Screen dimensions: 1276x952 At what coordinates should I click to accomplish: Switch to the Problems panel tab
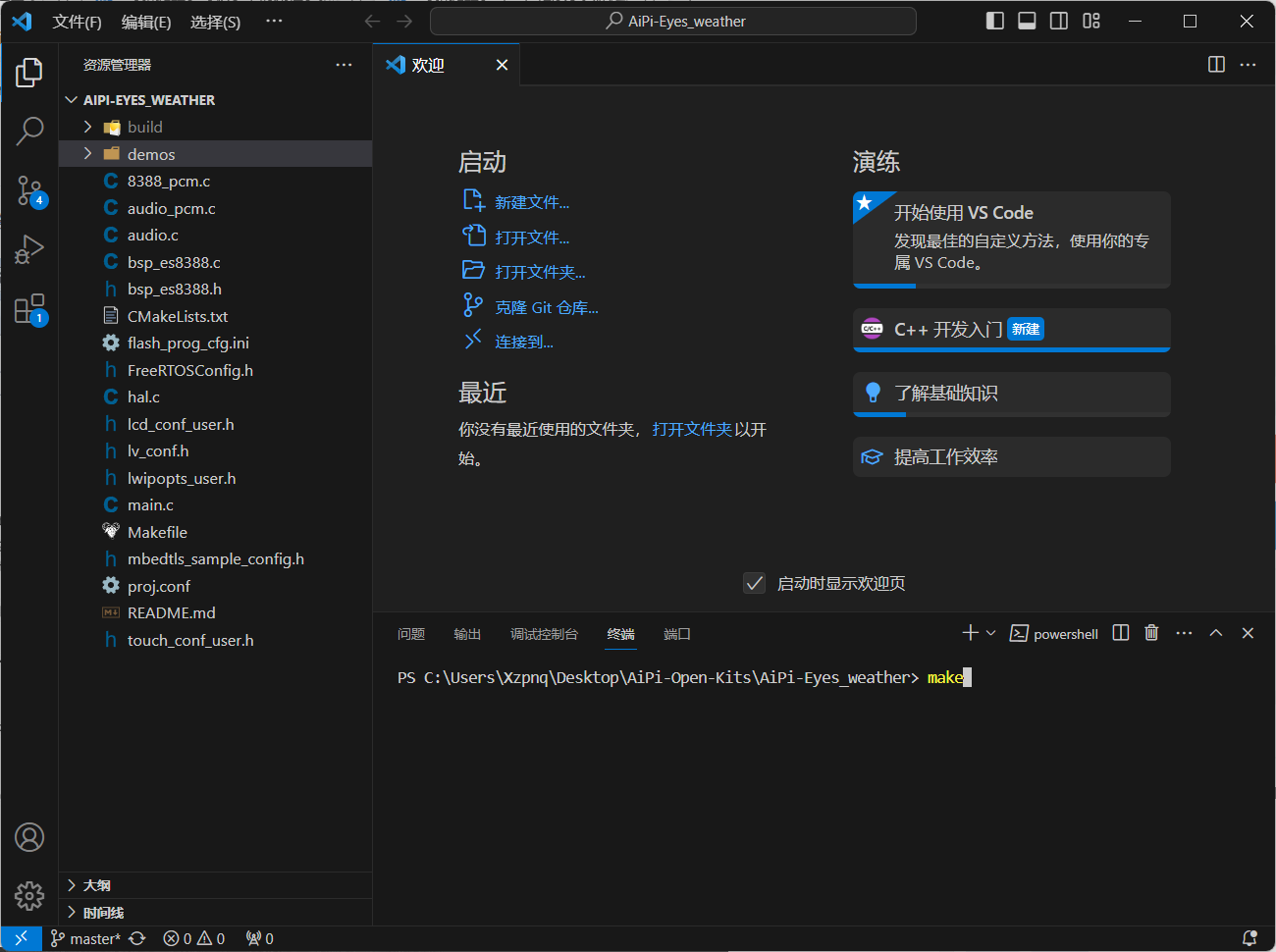pyautogui.click(x=411, y=634)
